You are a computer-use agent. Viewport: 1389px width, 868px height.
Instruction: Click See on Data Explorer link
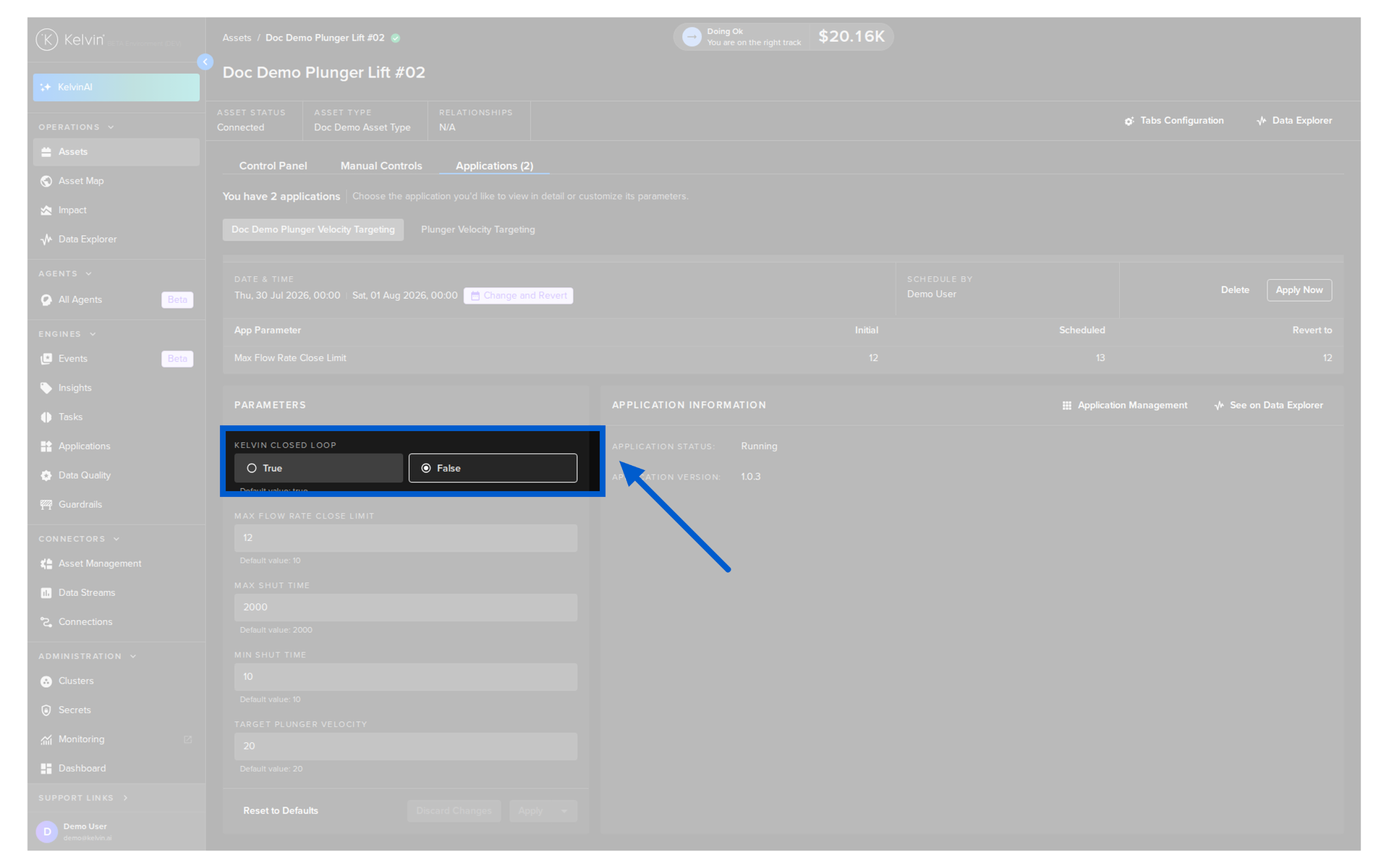(1269, 405)
